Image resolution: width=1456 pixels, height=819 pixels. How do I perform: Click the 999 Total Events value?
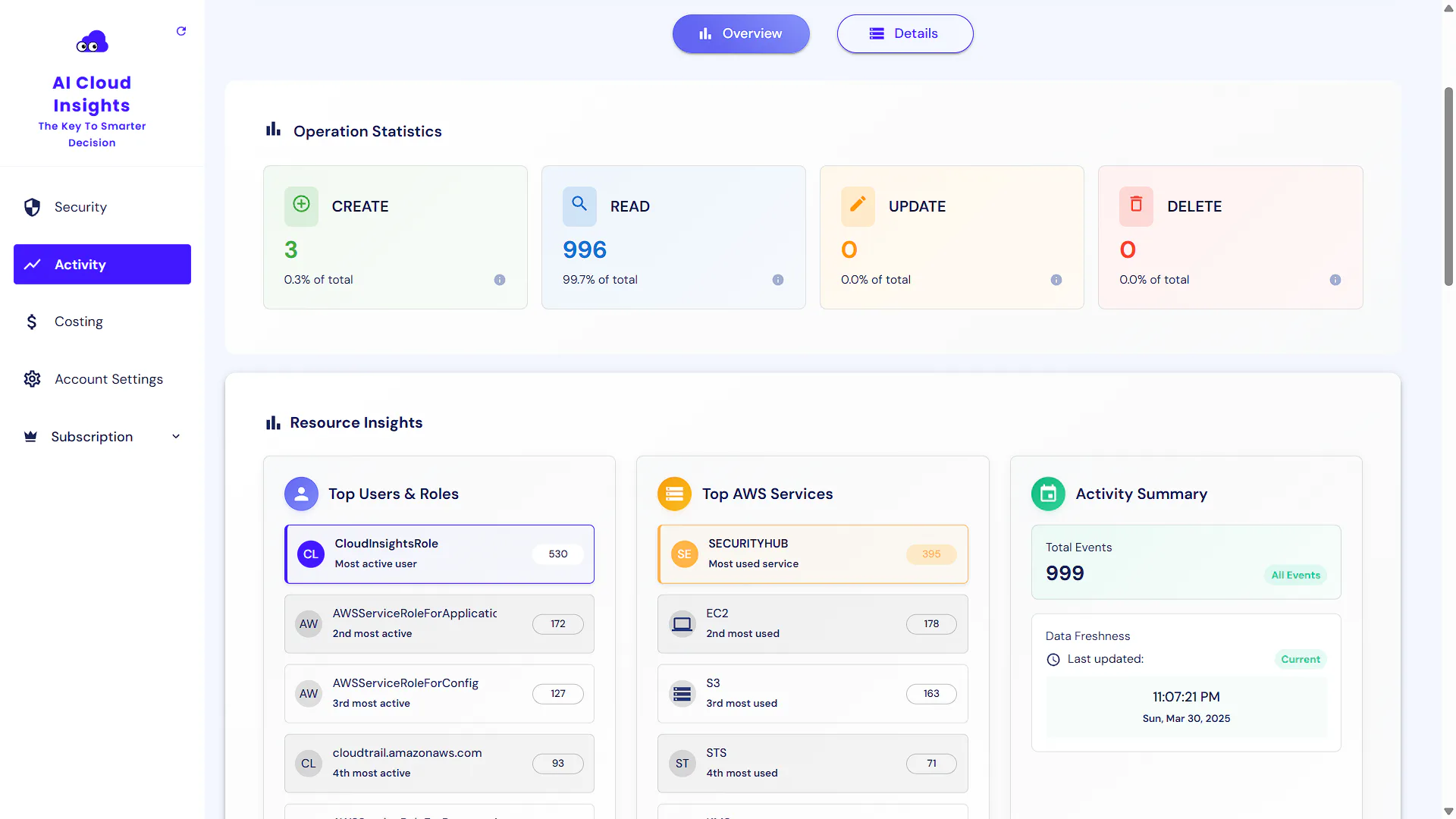[x=1065, y=573]
